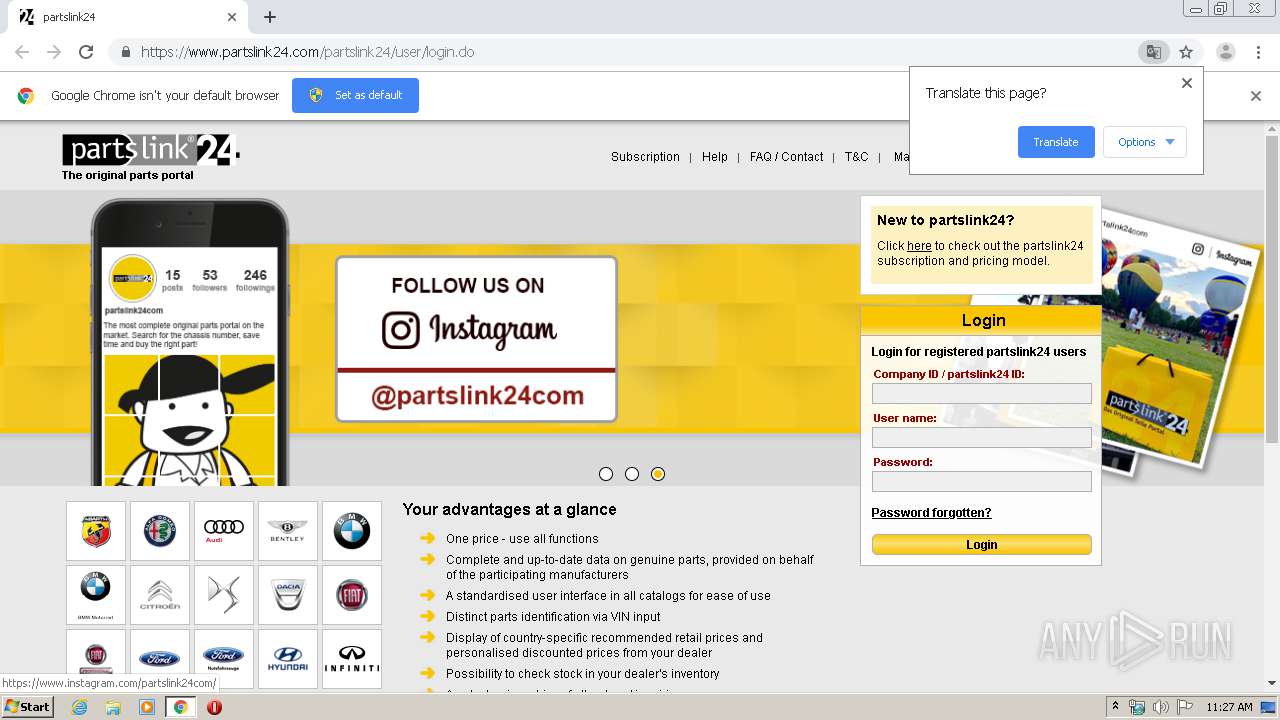
Task: Click 'here' subscription pricing link
Action: (x=919, y=246)
